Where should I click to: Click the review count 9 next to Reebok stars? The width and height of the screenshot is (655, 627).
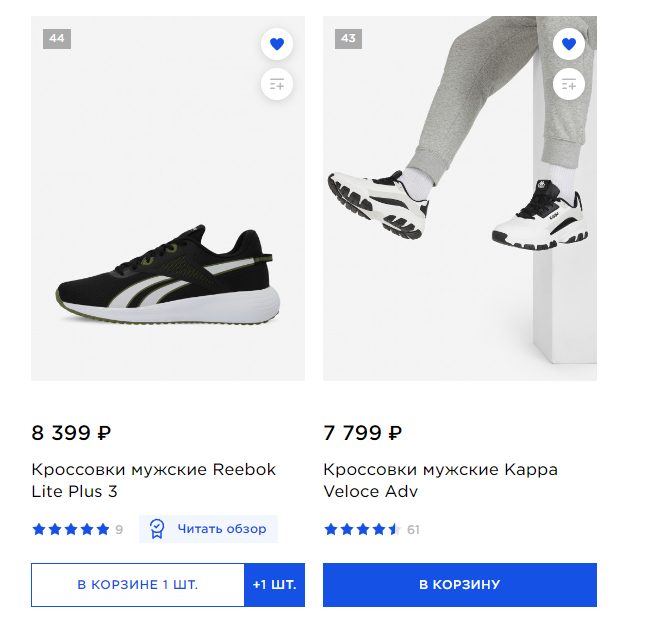click(119, 530)
